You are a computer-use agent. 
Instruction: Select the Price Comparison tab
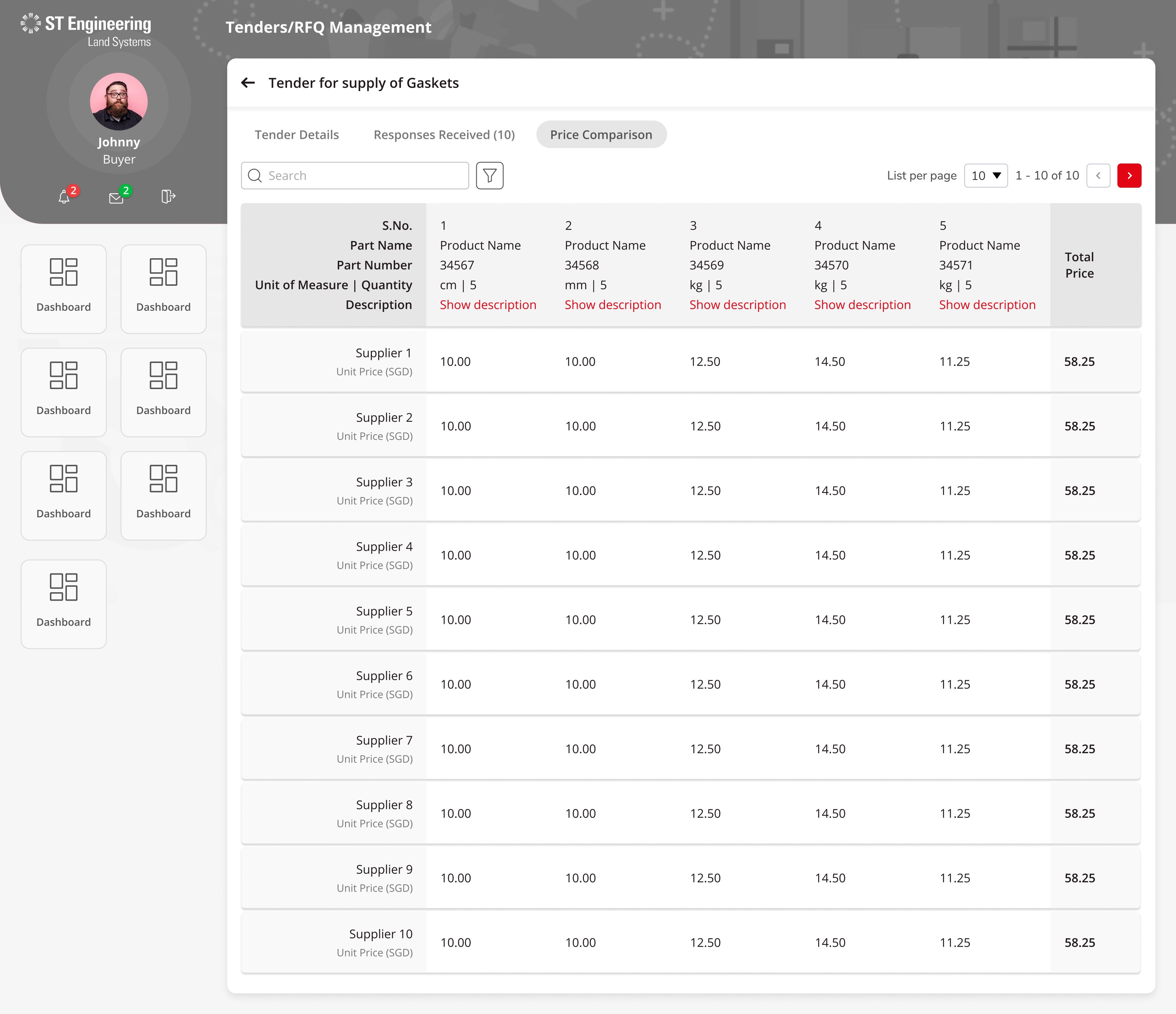tap(601, 134)
